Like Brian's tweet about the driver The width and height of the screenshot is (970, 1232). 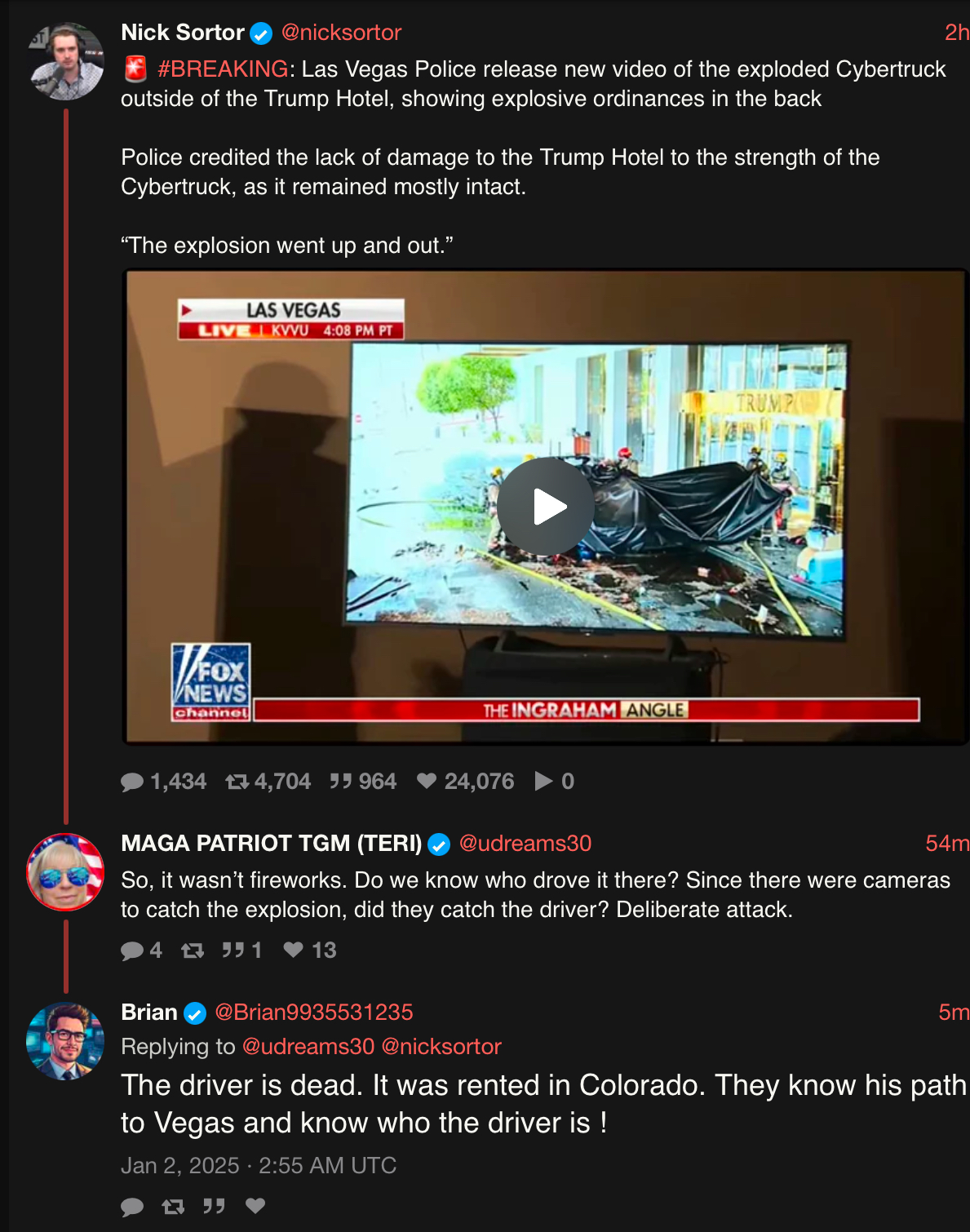click(255, 1205)
